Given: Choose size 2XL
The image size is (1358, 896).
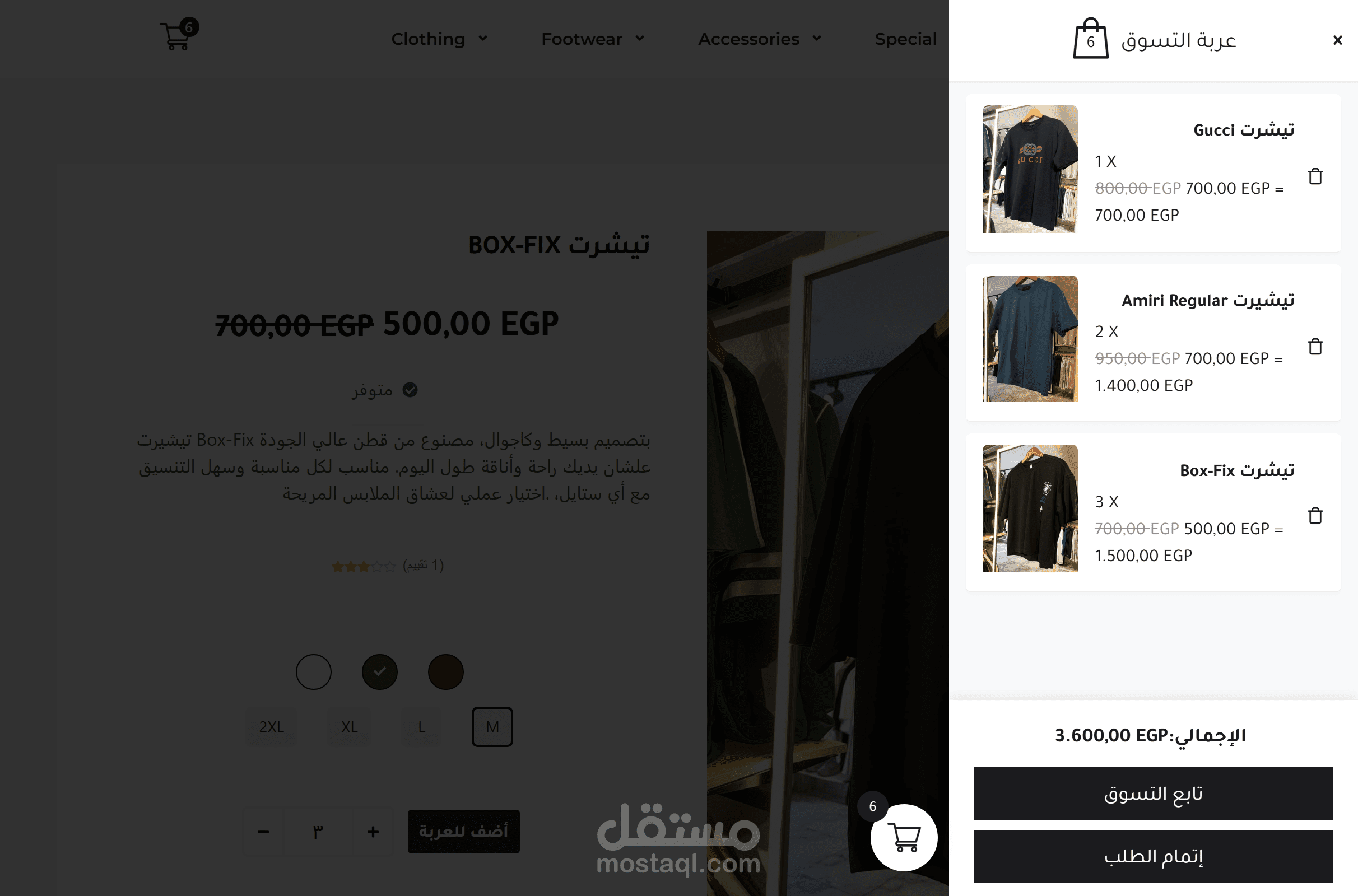Looking at the screenshot, I should [272, 727].
